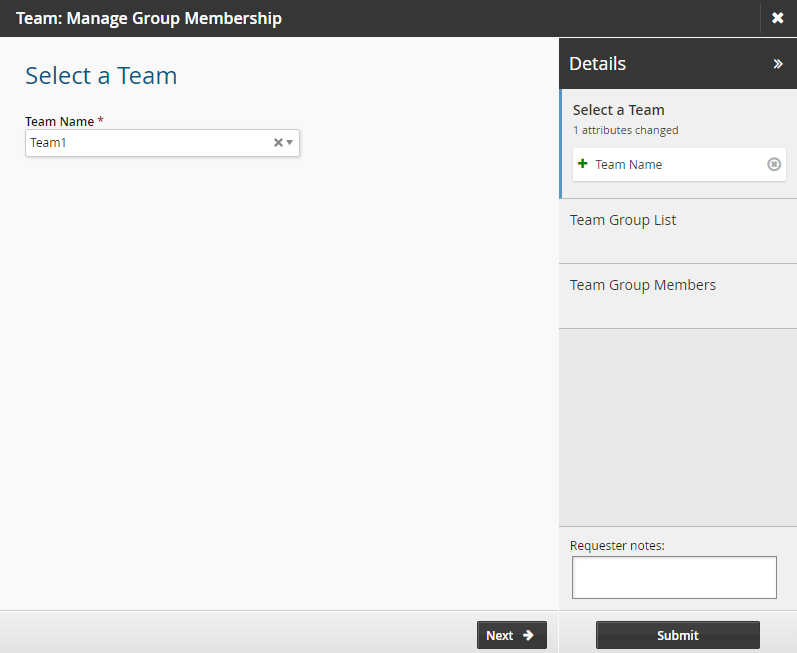
Task: Remove the Team Name change with circled x
Action: pyautogui.click(x=773, y=164)
